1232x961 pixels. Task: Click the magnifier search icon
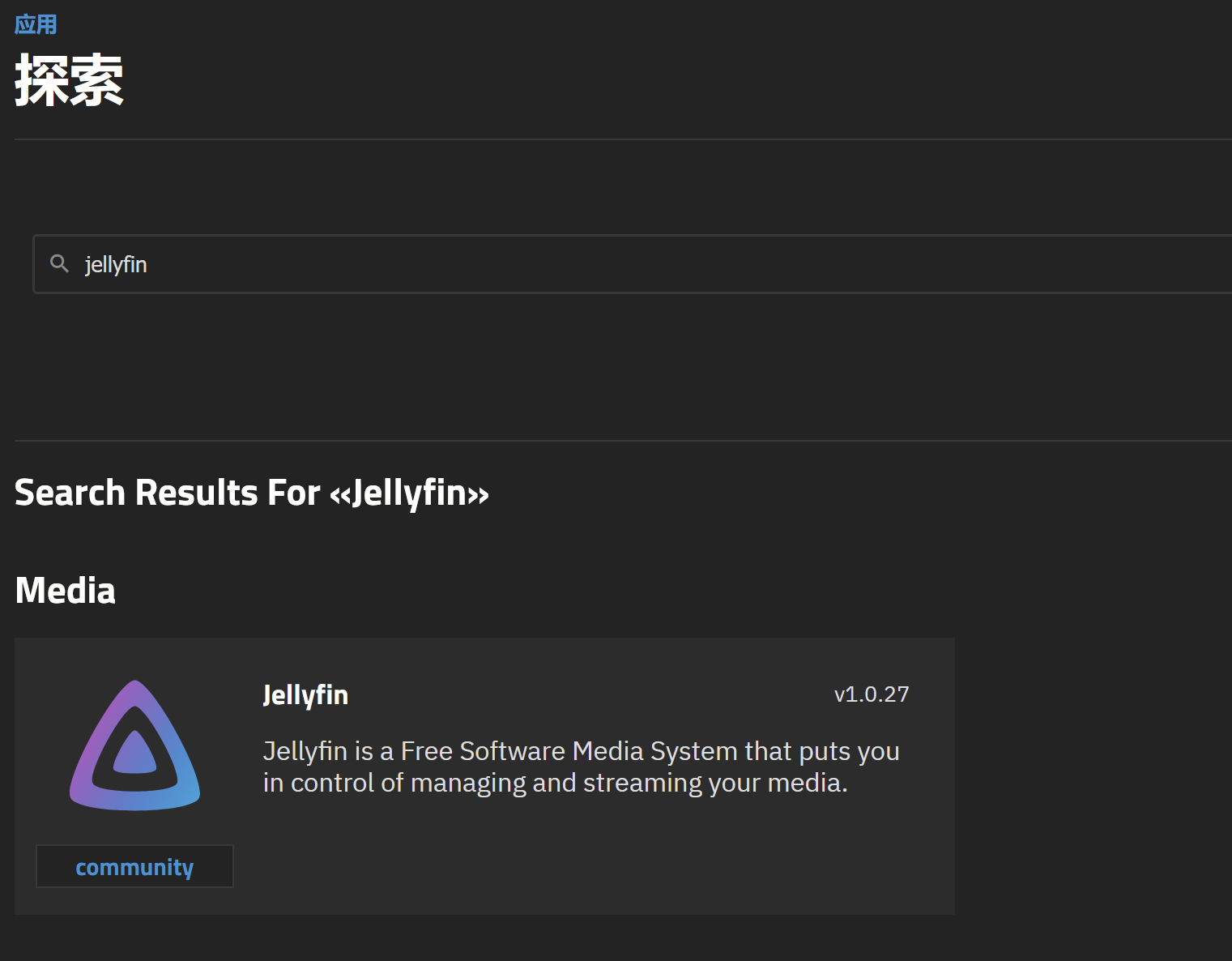click(x=59, y=263)
